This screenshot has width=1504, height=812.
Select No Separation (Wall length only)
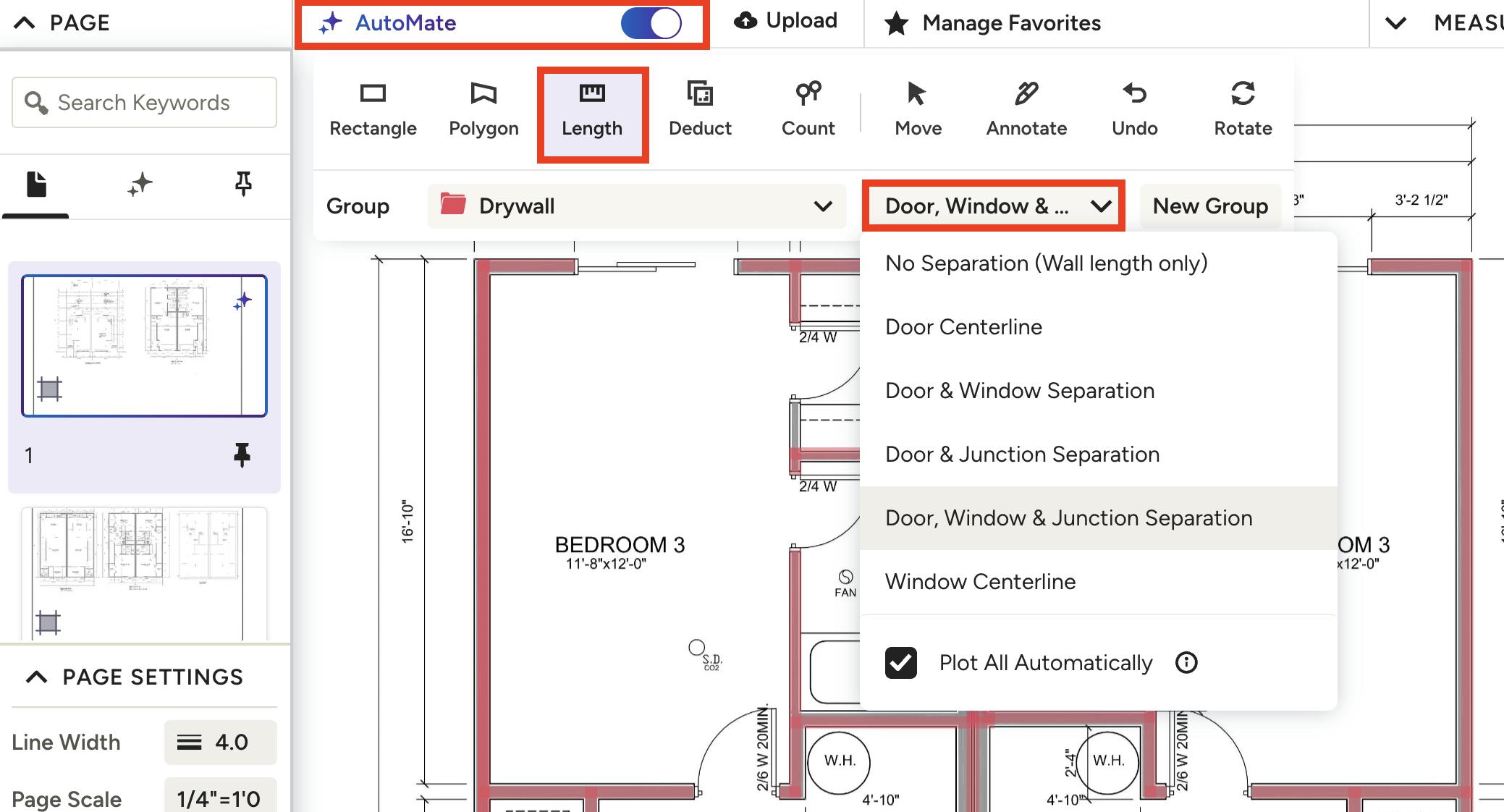tap(1046, 263)
